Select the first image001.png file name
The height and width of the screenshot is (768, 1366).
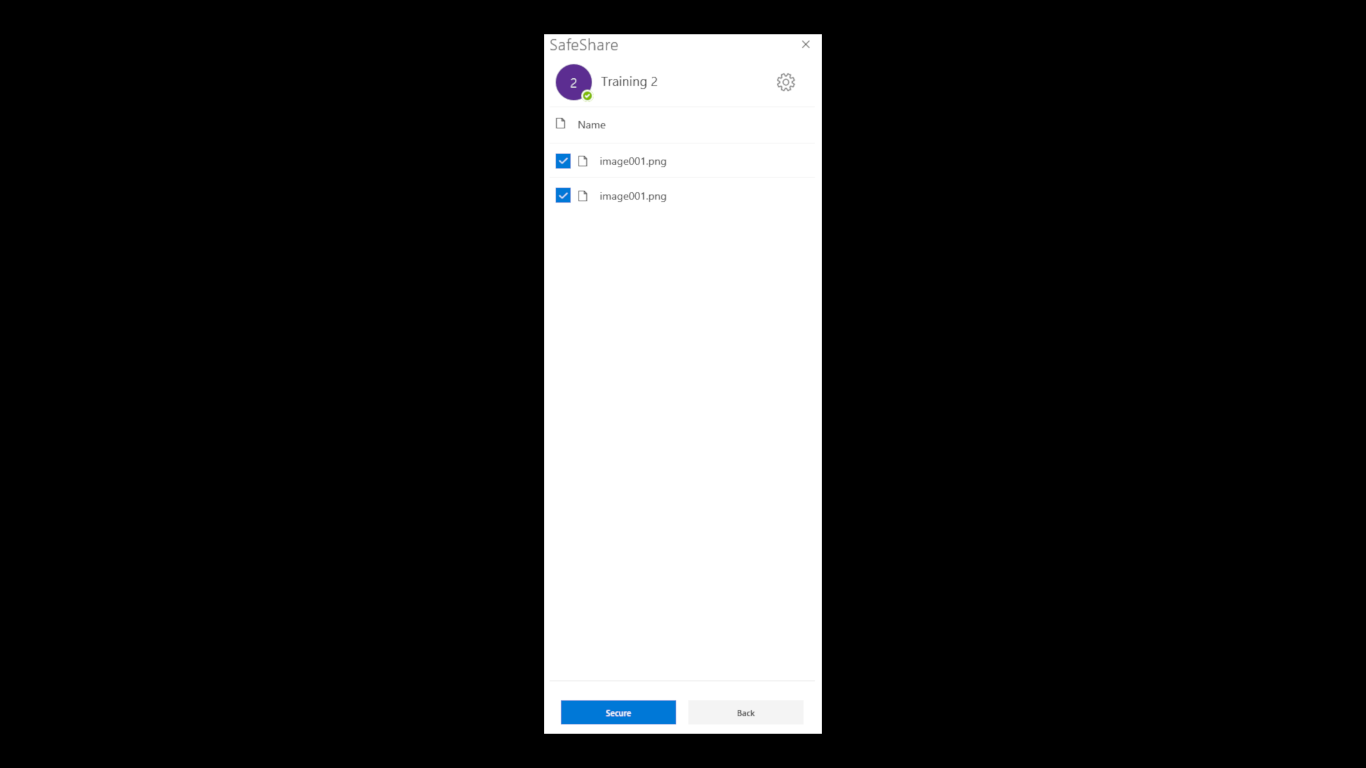[633, 161]
